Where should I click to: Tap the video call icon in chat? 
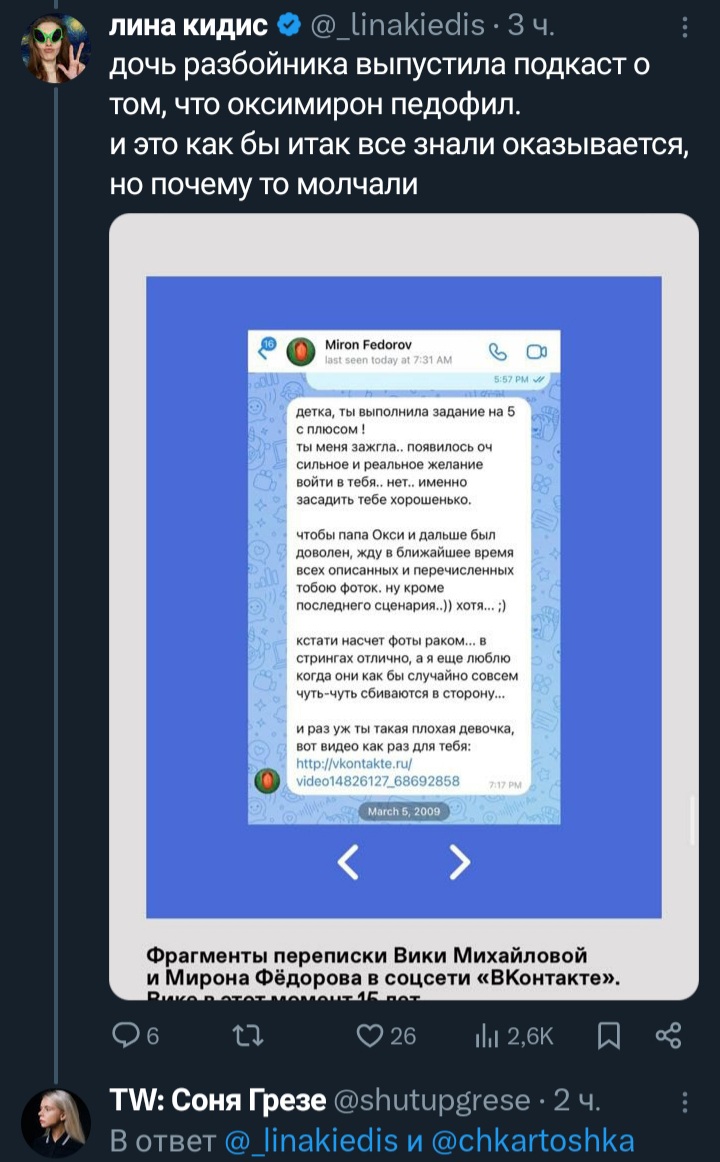point(536,351)
